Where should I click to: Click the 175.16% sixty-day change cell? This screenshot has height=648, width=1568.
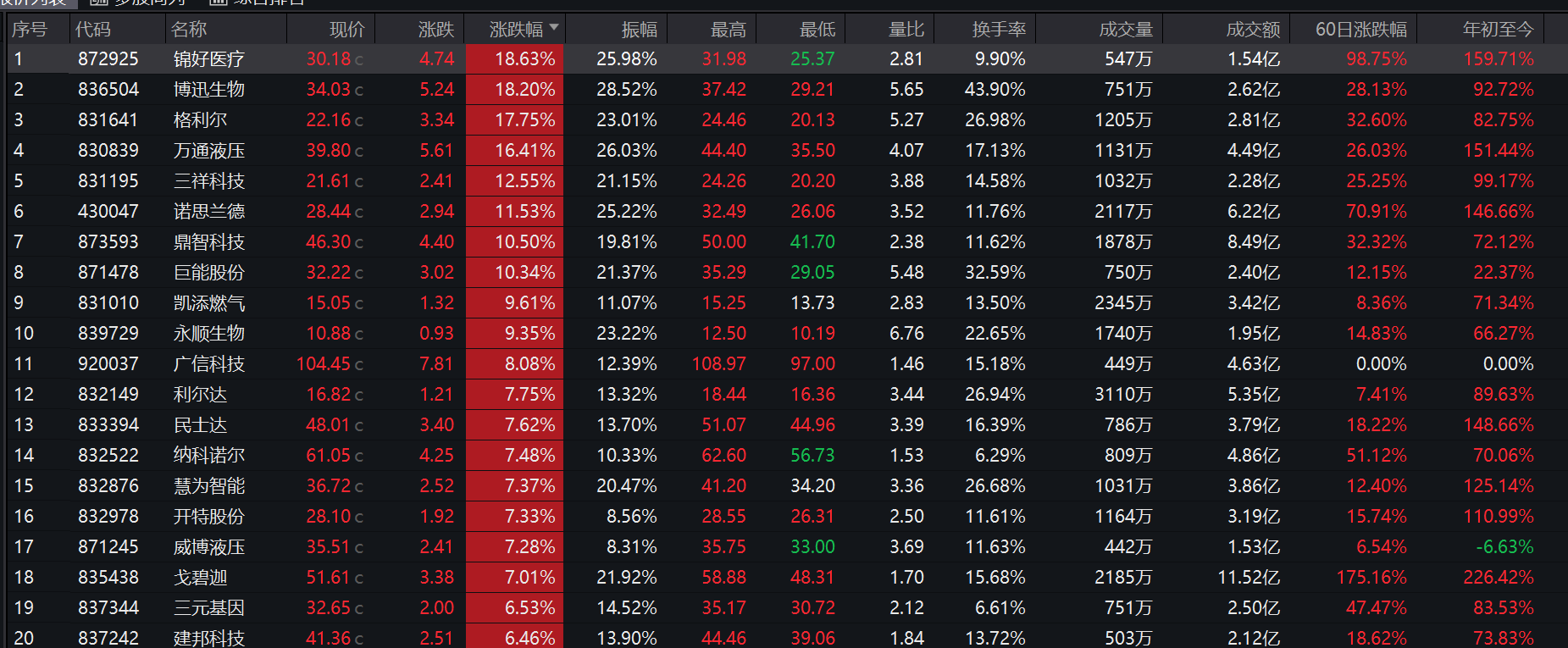click(x=1371, y=578)
